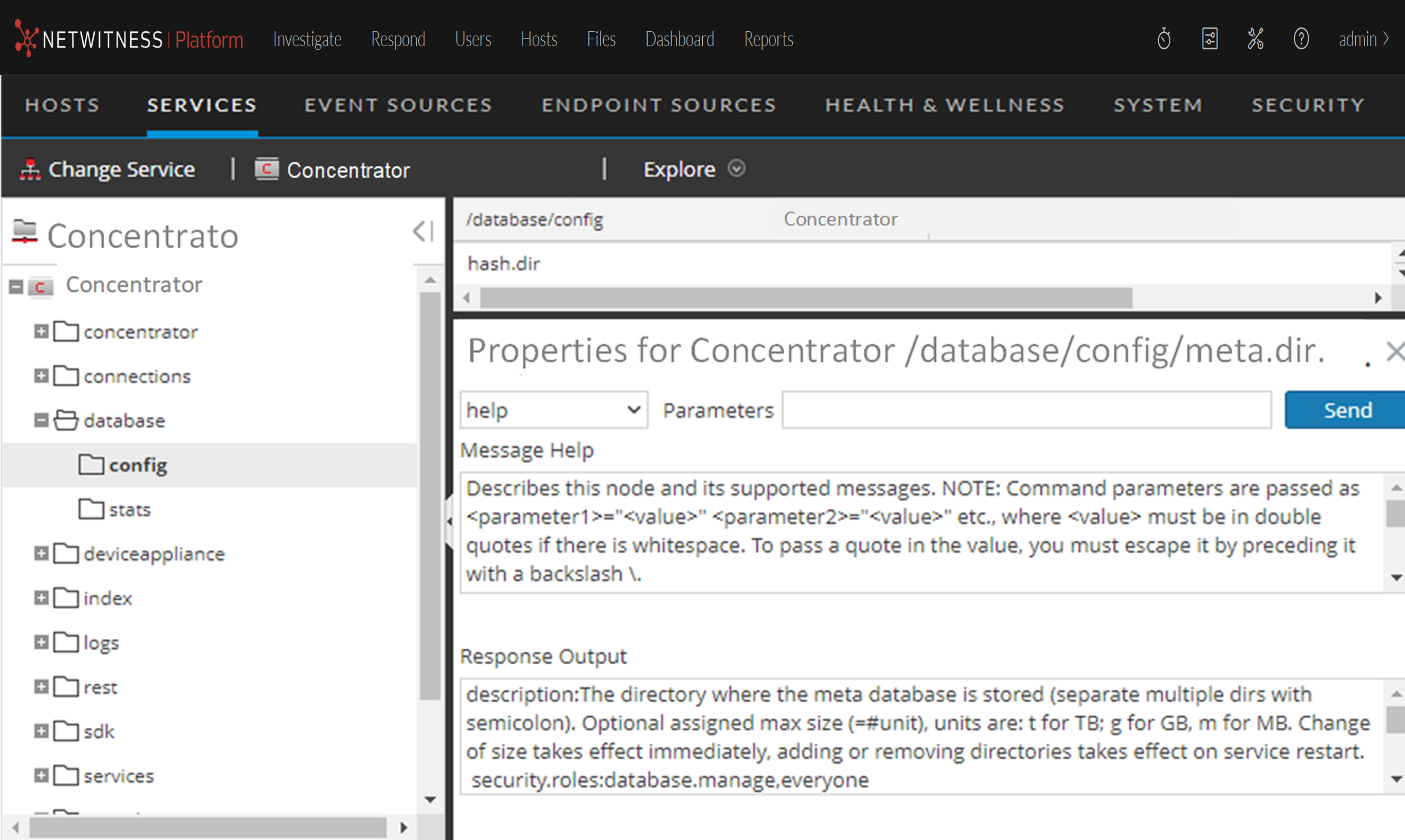Click the NetWitness Platform logo

coord(129,39)
